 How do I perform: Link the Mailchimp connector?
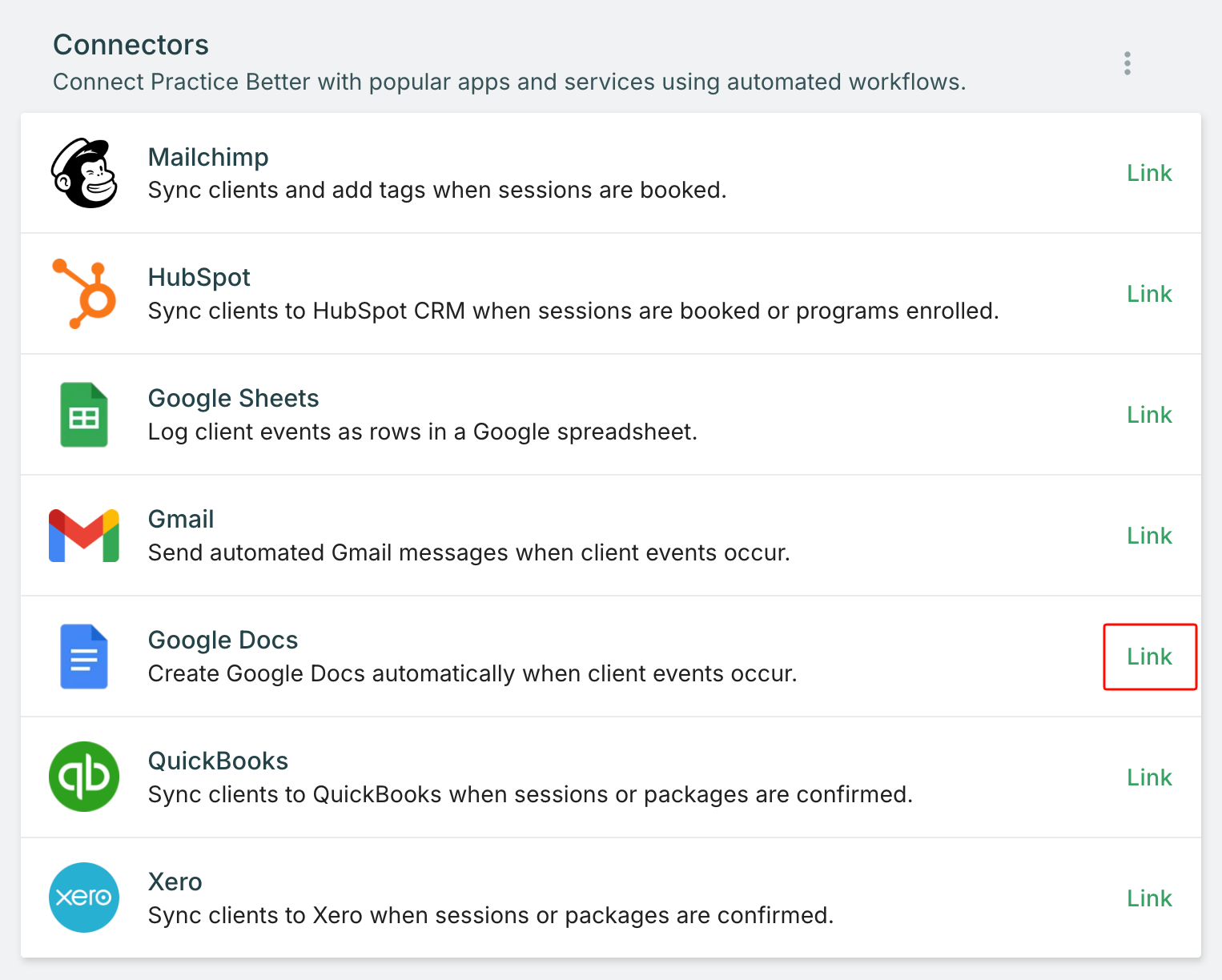coord(1149,173)
